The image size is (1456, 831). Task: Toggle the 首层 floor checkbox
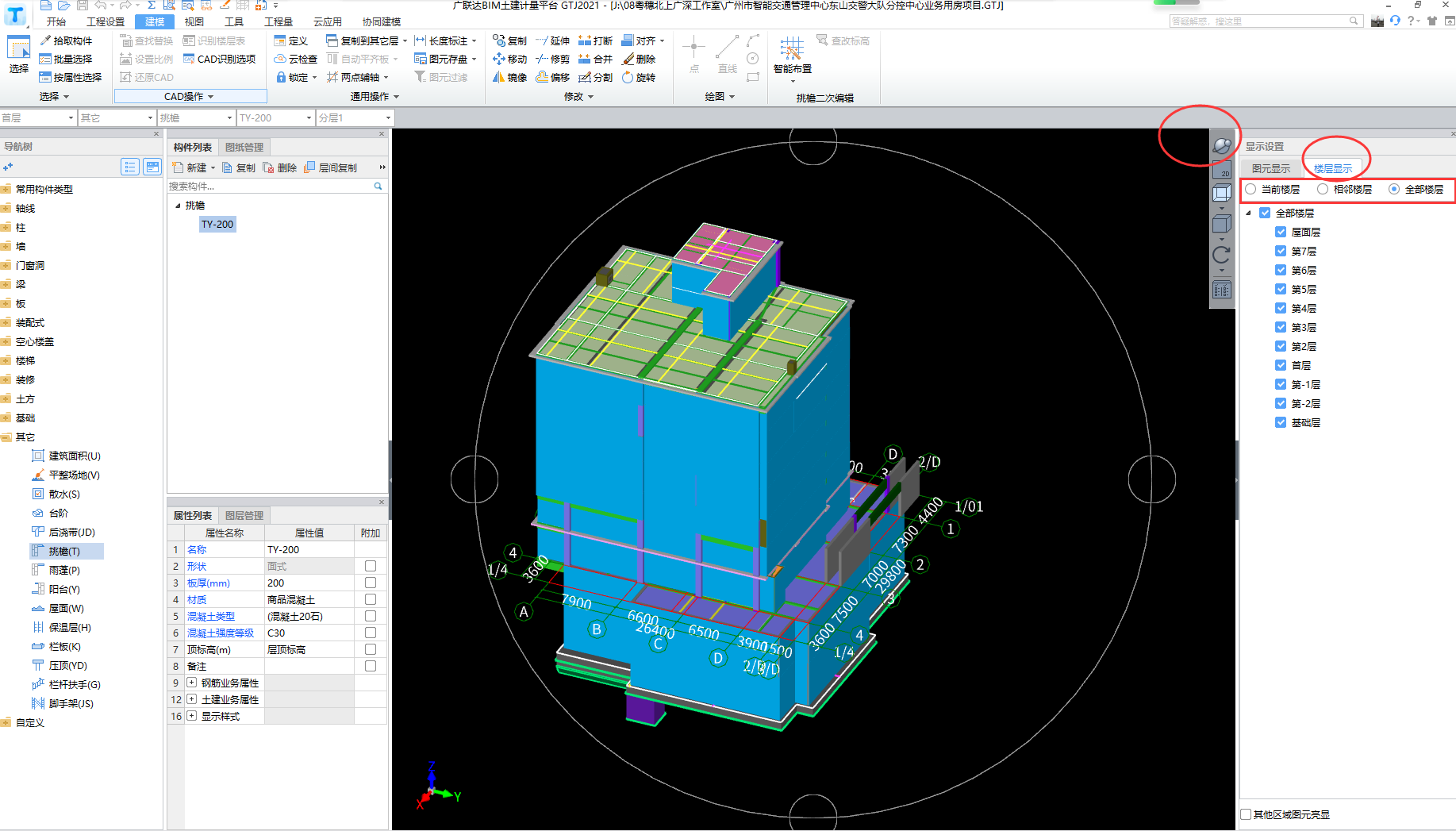coord(1281,365)
